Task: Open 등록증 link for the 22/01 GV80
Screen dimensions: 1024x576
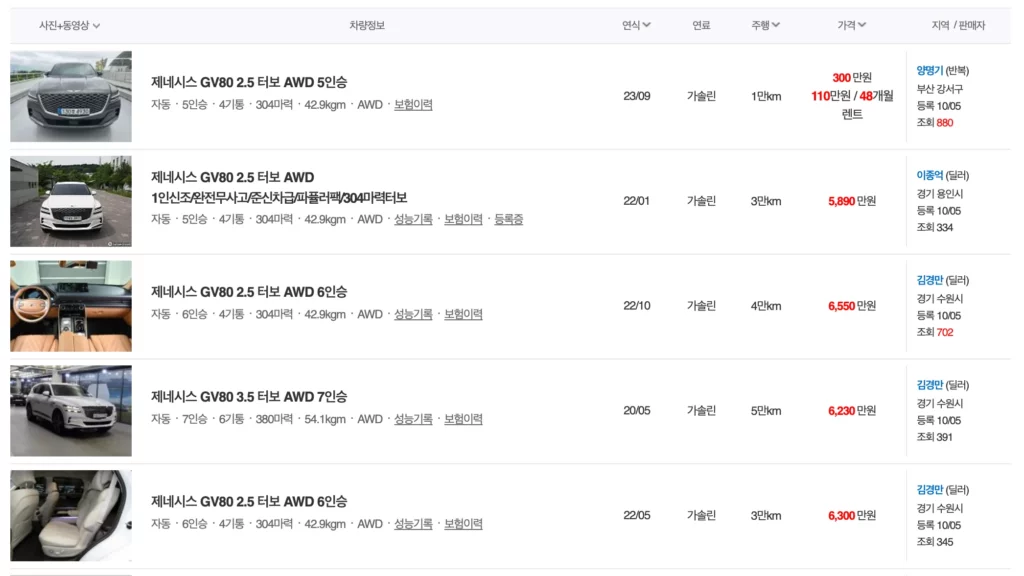Action: (508, 219)
